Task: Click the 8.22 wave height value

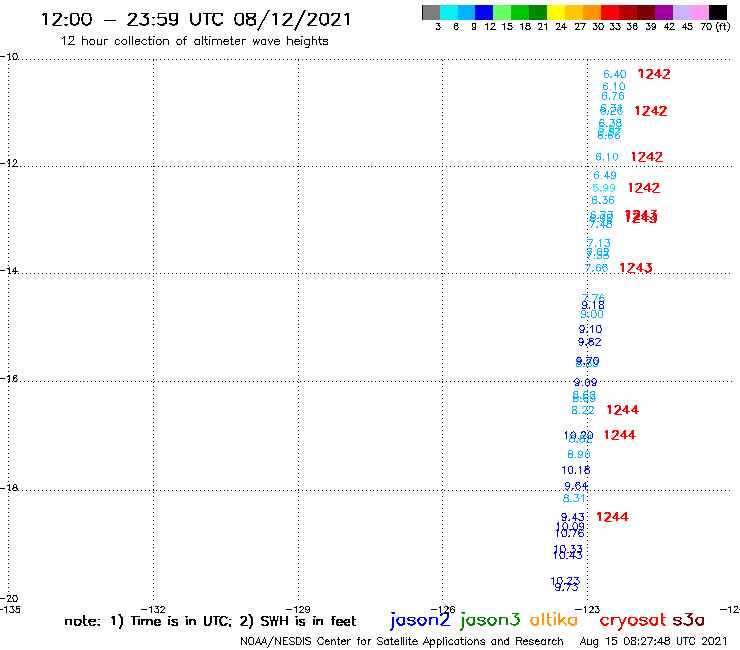Action: tap(583, 410)
